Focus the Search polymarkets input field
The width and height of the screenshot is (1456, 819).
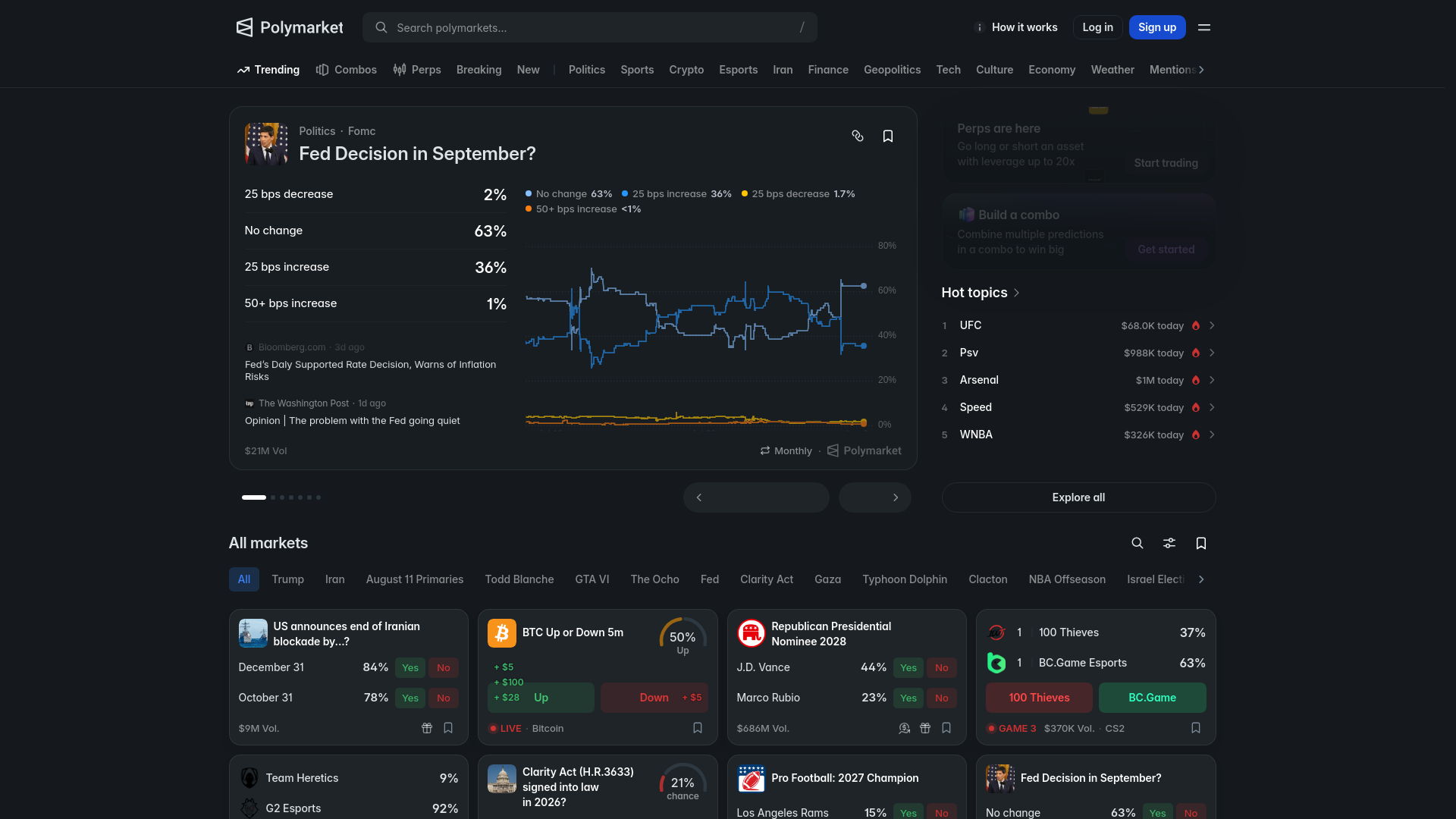pos(589,27)
